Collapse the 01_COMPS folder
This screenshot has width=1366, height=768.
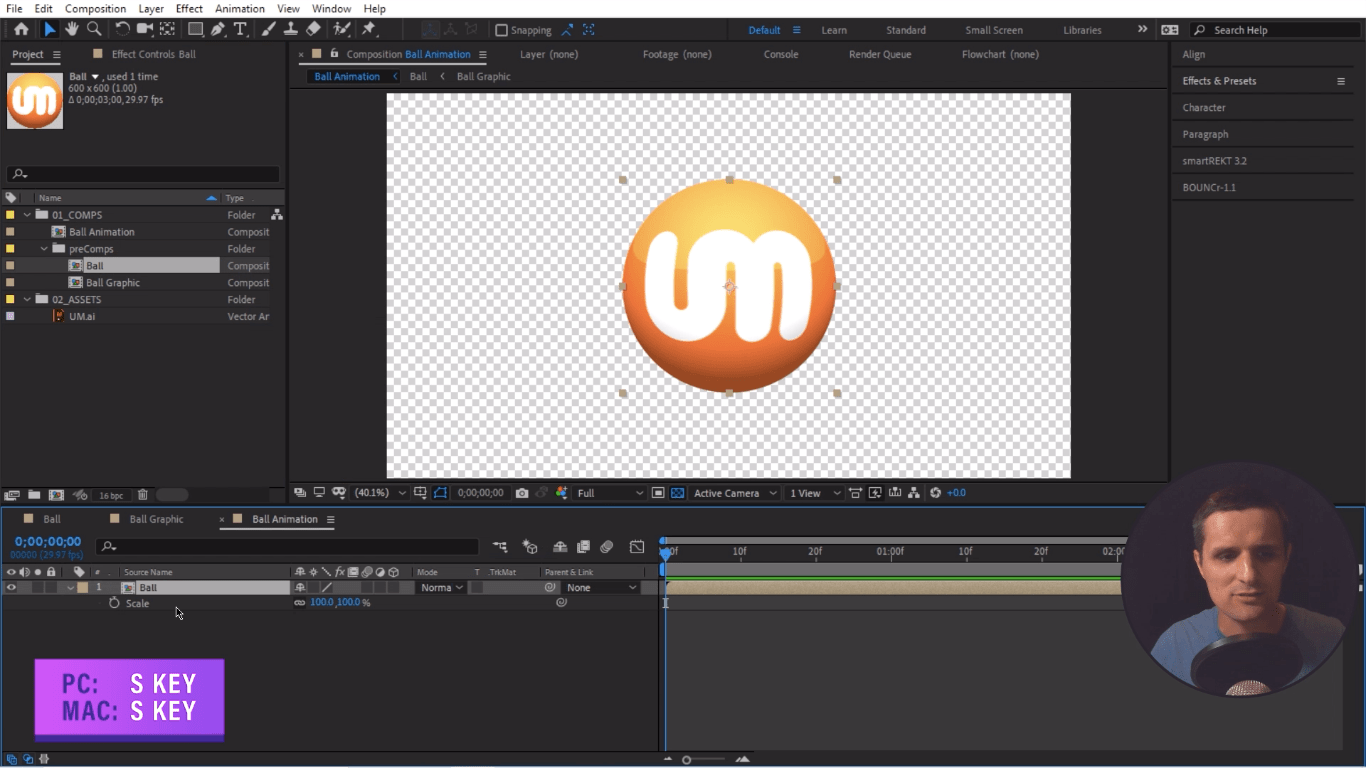tap(27, 214)
